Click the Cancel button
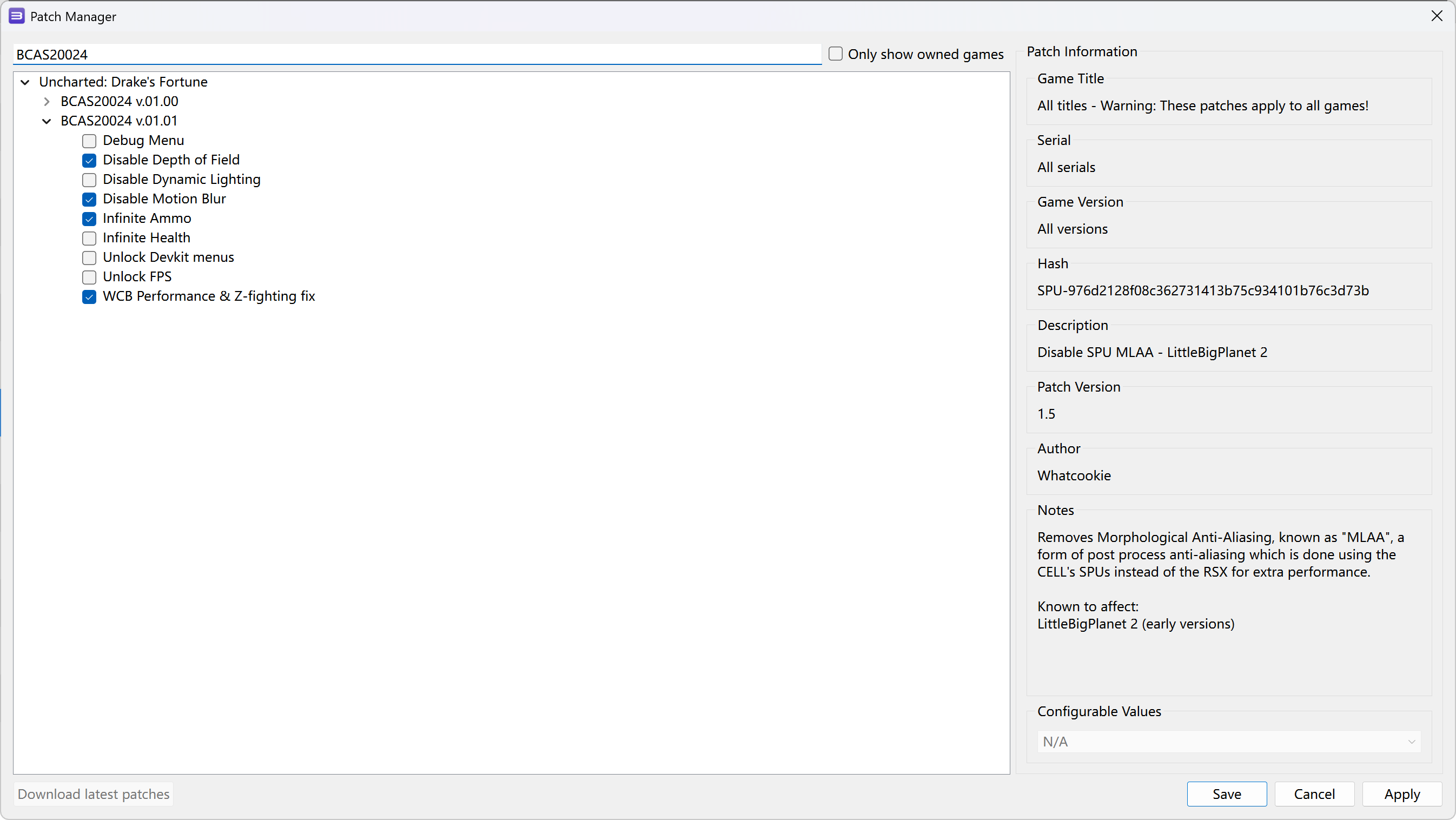Image resolution: width=1456 pixels, height=820 pixels. 1314,794
